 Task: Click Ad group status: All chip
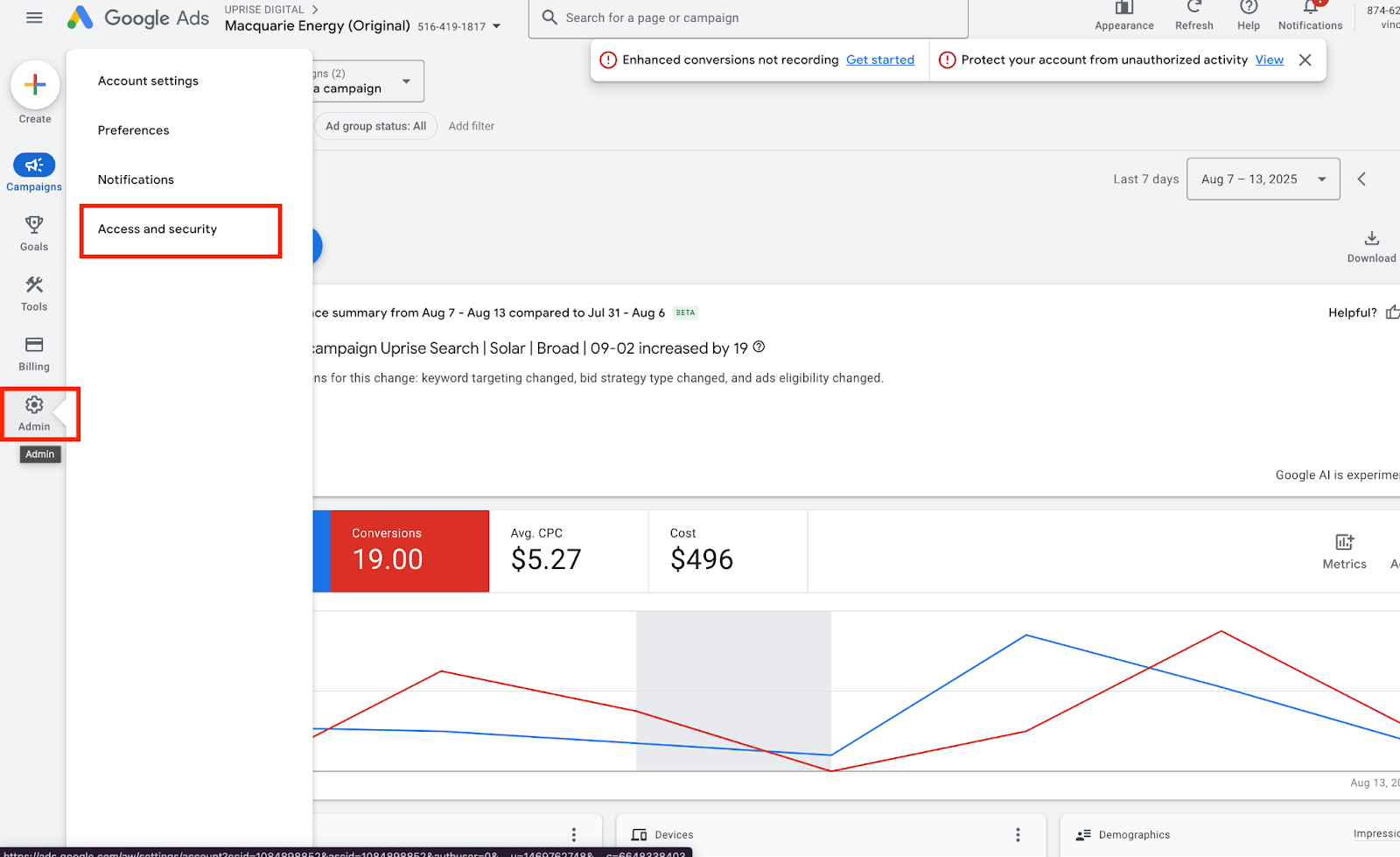pos(375,126)
